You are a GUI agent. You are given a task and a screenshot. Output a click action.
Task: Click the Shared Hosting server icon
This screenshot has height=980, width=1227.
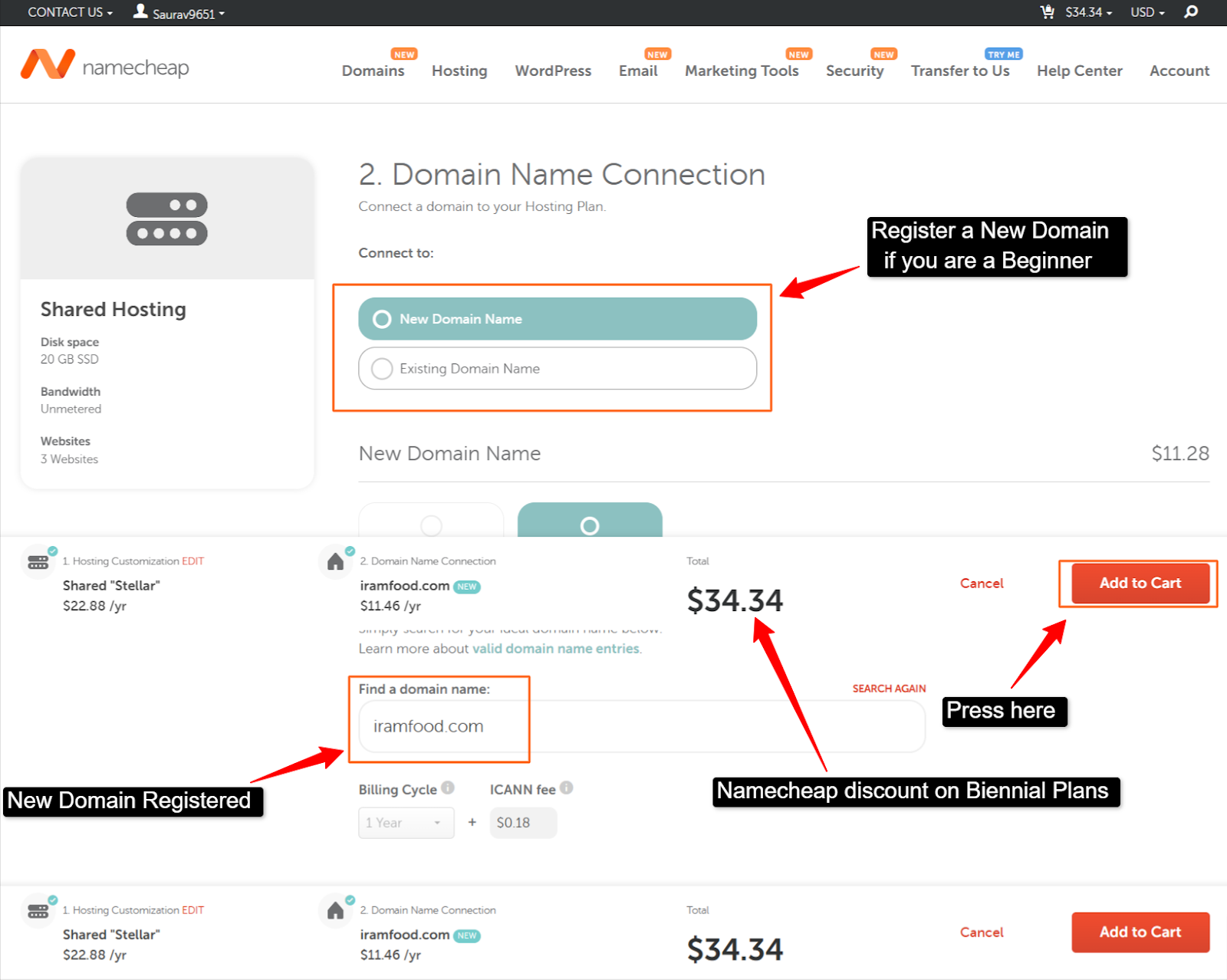tap(167, 219)
